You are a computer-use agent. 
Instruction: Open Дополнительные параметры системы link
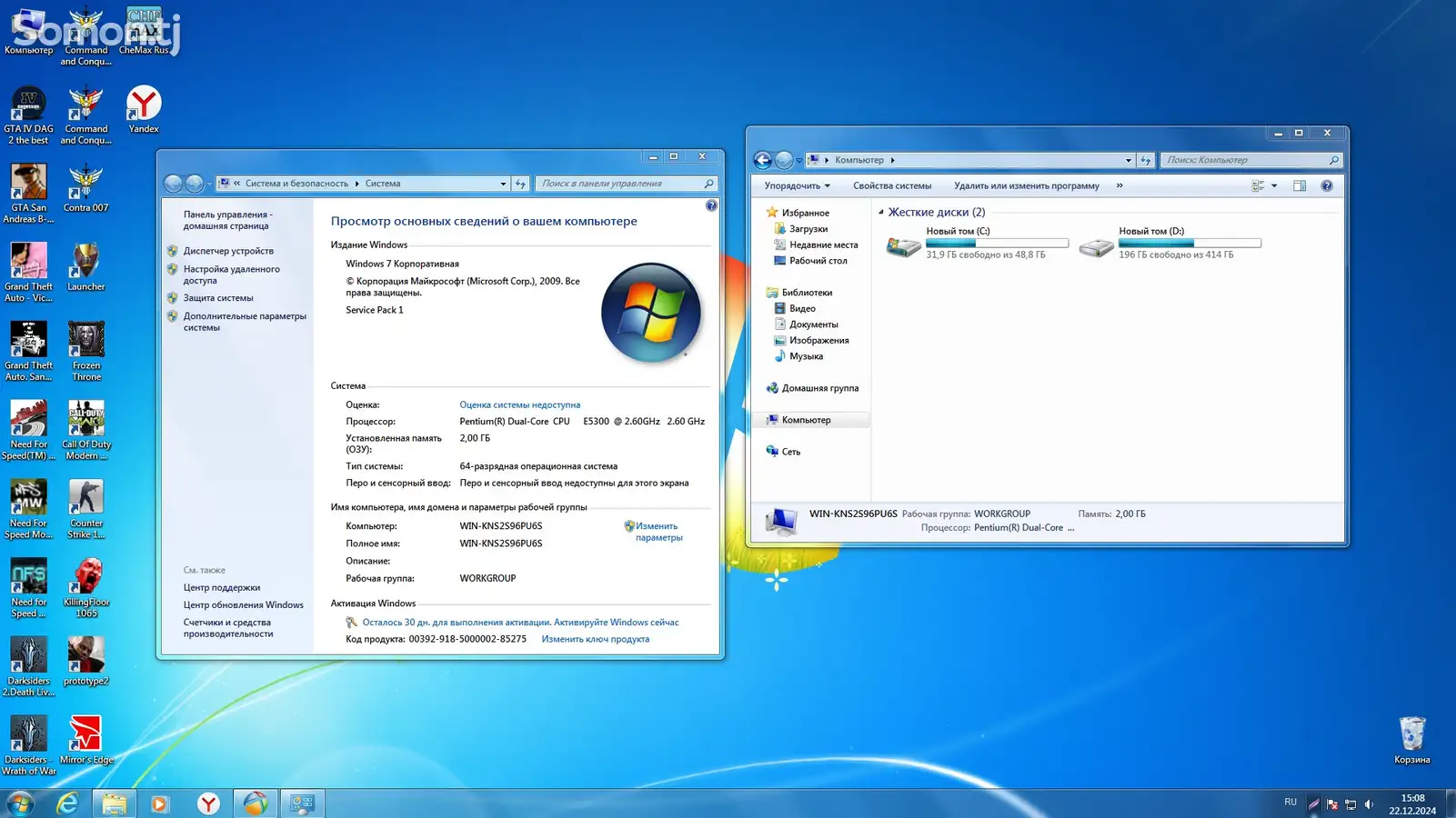pos(245,322)
